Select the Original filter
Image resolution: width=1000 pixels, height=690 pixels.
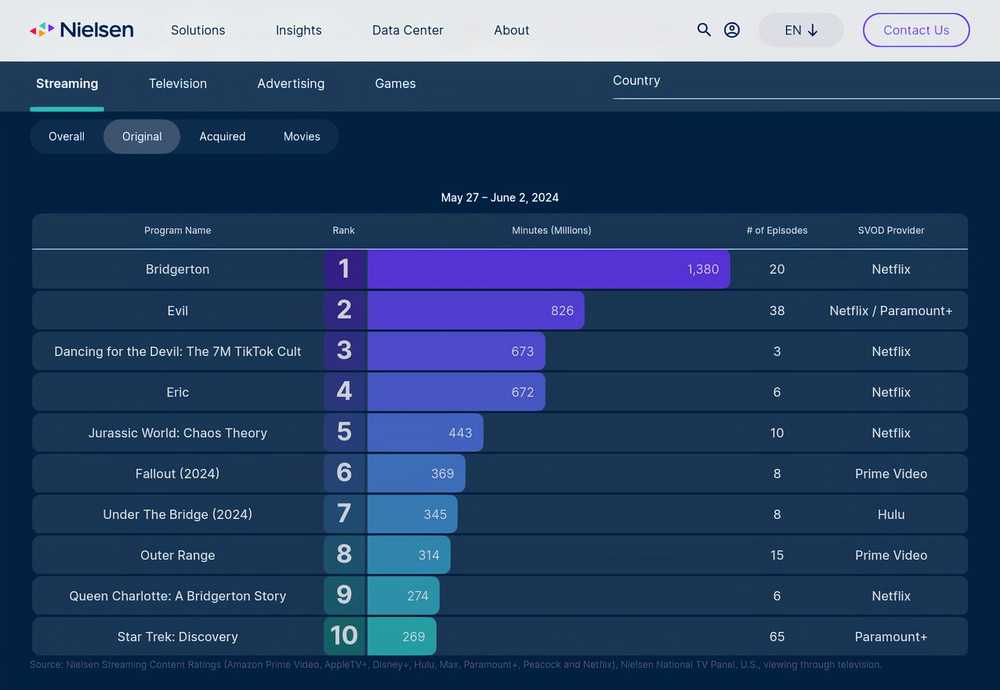tap(142, 136)
